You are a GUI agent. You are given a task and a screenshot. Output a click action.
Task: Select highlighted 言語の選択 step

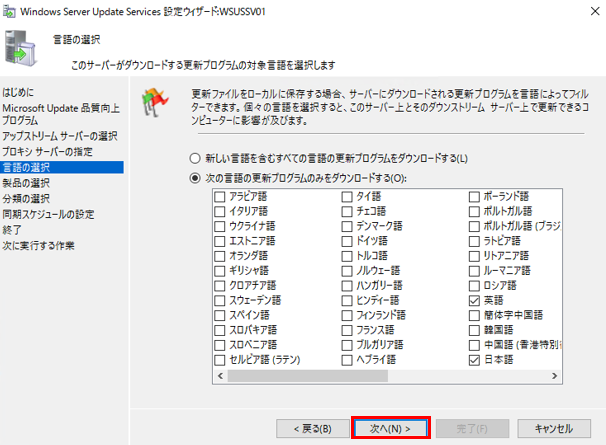62,167
